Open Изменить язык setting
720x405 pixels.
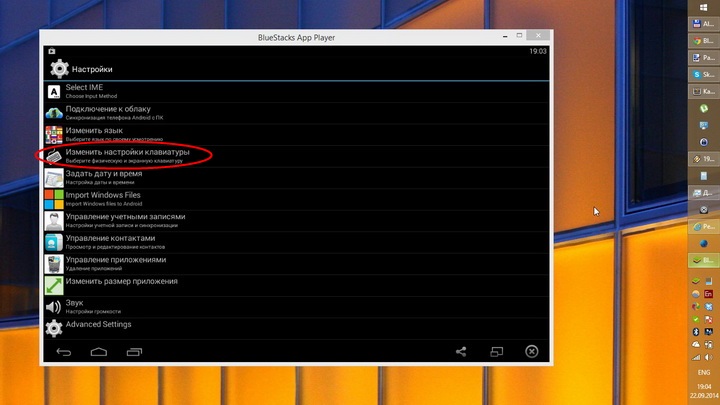[296, 135]
